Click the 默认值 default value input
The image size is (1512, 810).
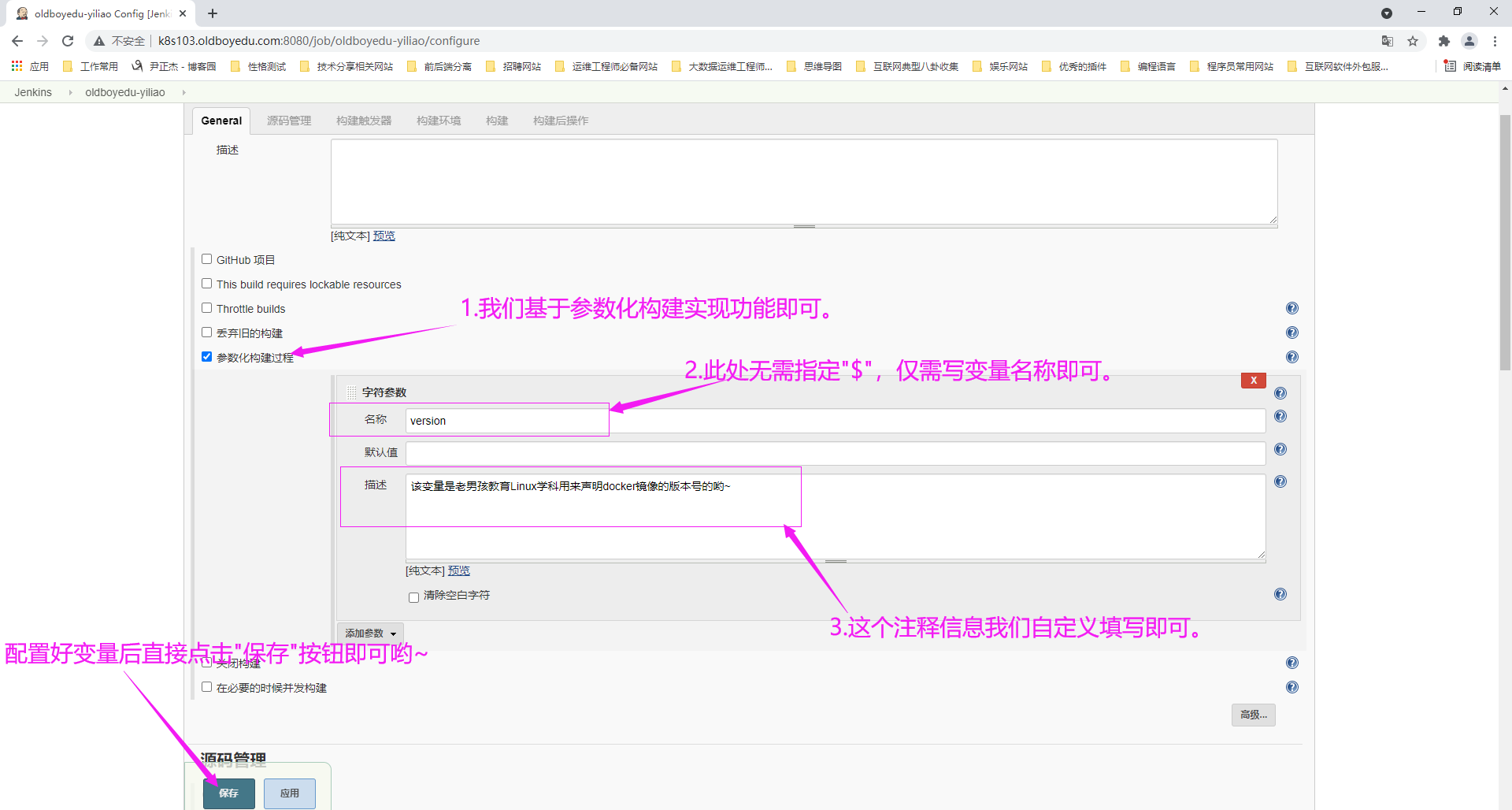(835, 453)
